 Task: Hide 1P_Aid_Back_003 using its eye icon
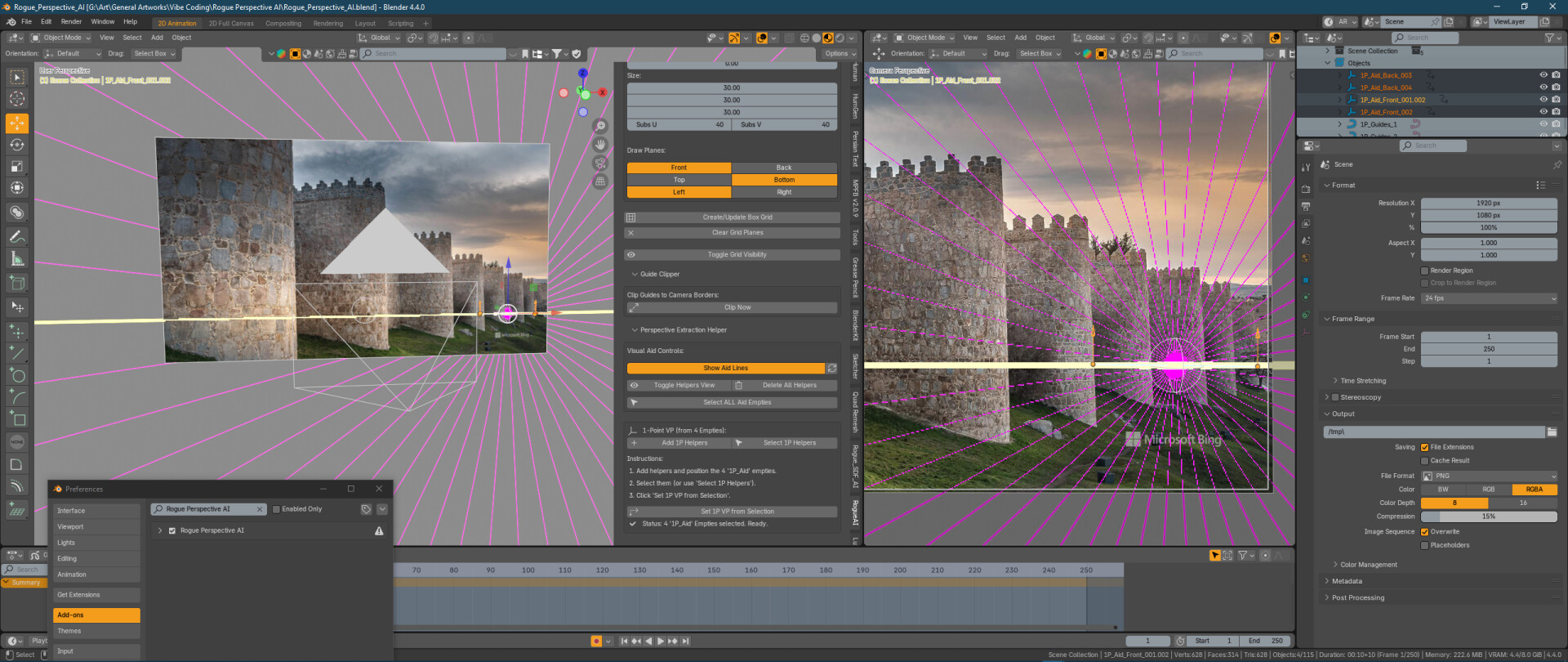pos(1543,75)
